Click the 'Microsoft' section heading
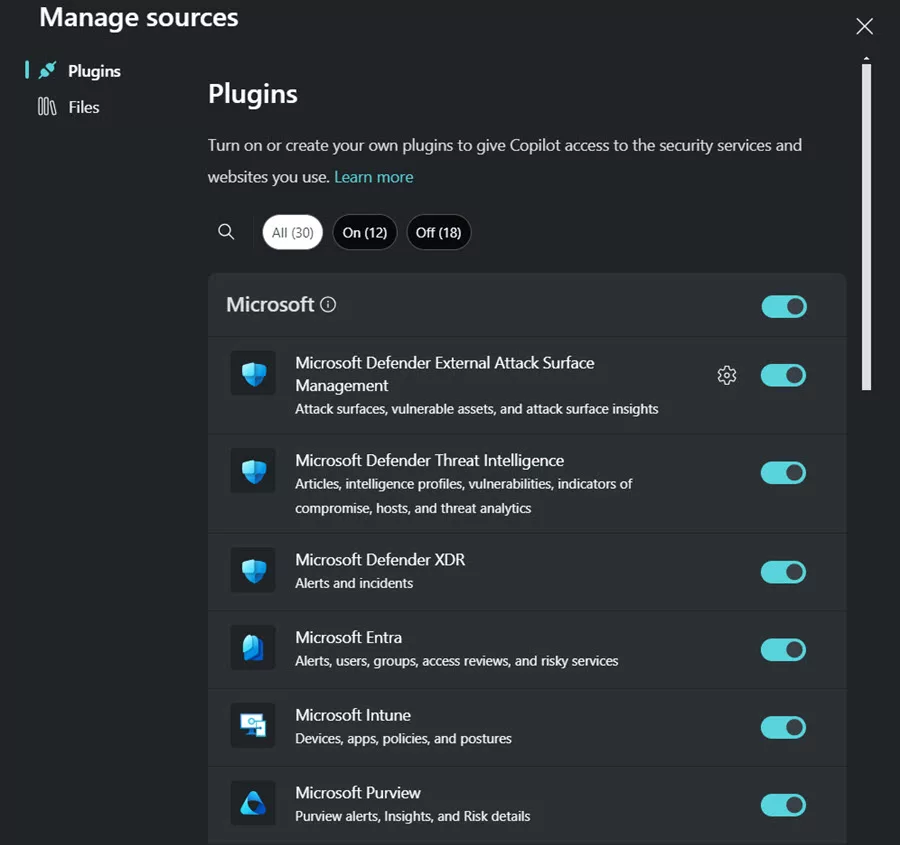The width and height of the screenshot is (900, 845). tap(270, 304)
